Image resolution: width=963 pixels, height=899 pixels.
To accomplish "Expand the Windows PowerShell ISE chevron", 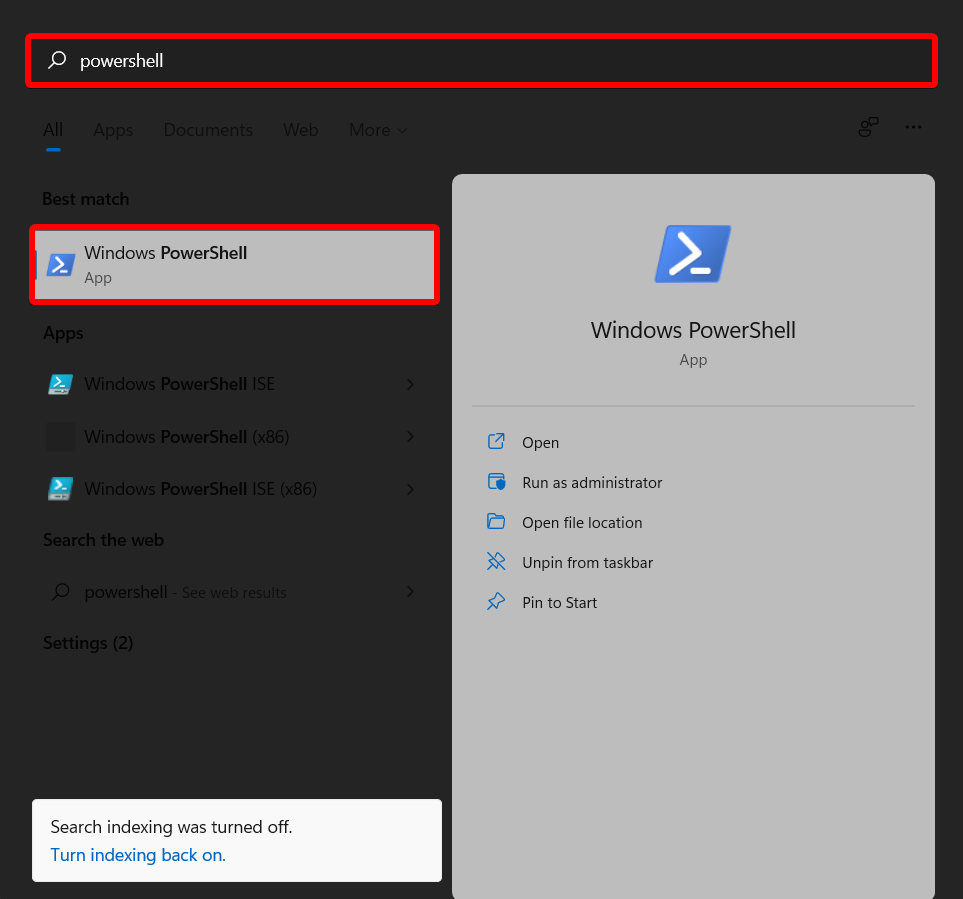I will (x=410, y=384).
